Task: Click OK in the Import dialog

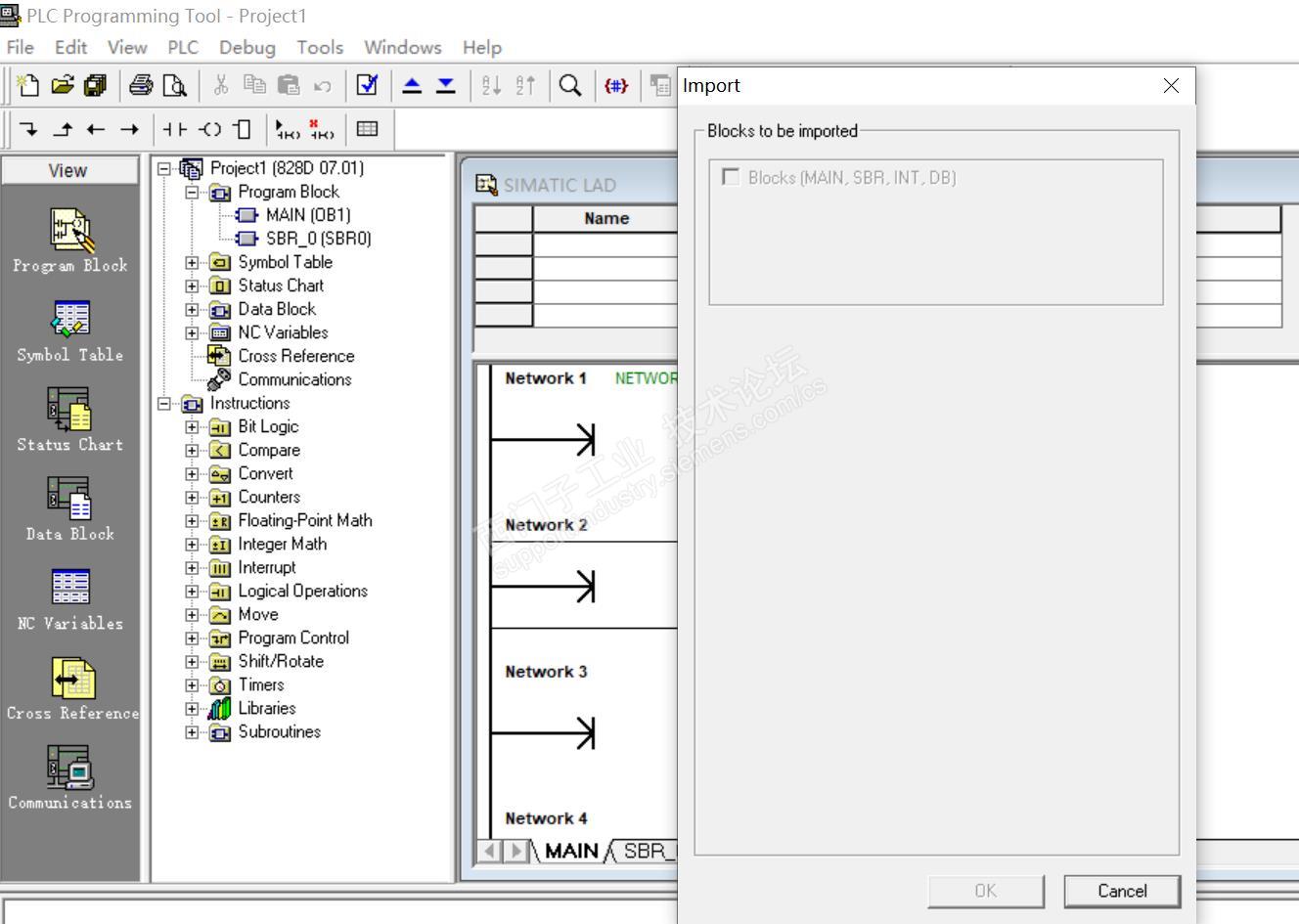Action: (986, 891)
